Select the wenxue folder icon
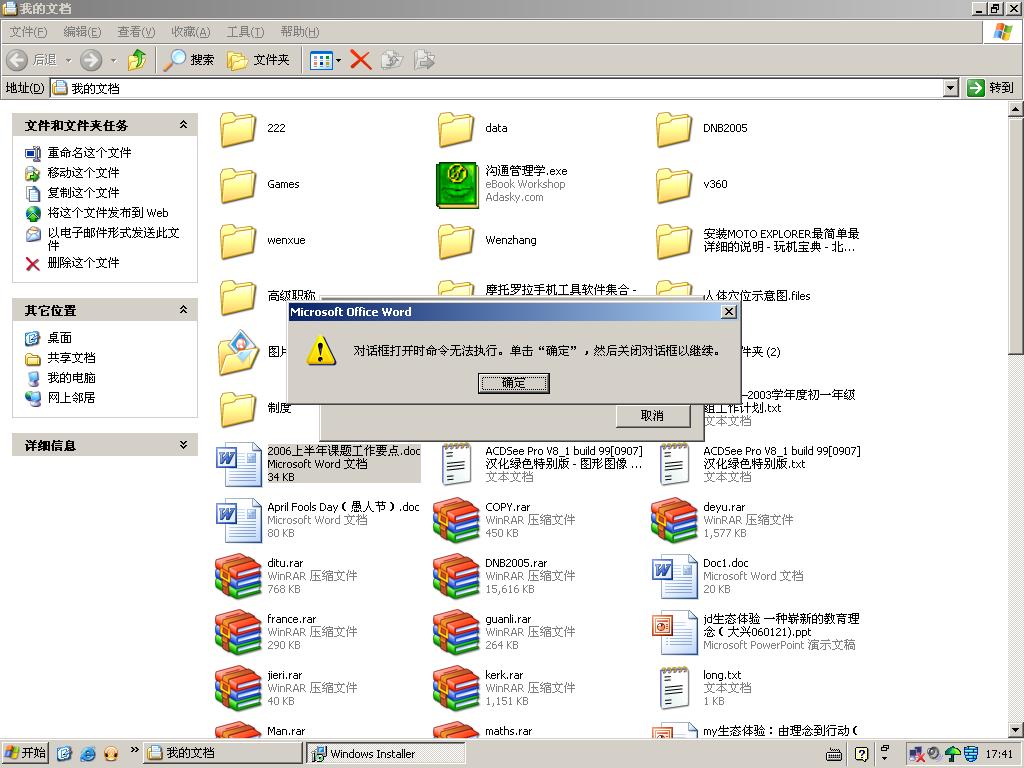The width and height of the screenshot is (1024, 768). (238, 241)
